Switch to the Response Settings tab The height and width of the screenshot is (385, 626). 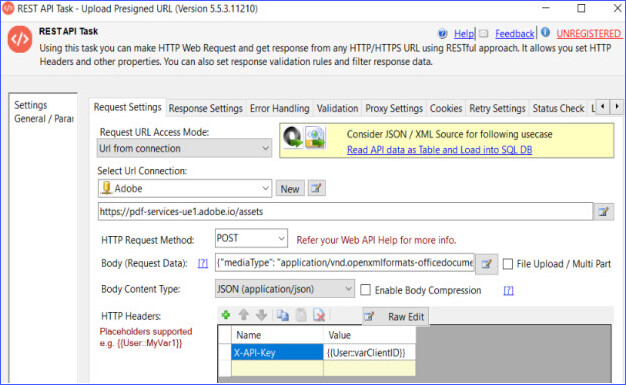coord(206,108)
